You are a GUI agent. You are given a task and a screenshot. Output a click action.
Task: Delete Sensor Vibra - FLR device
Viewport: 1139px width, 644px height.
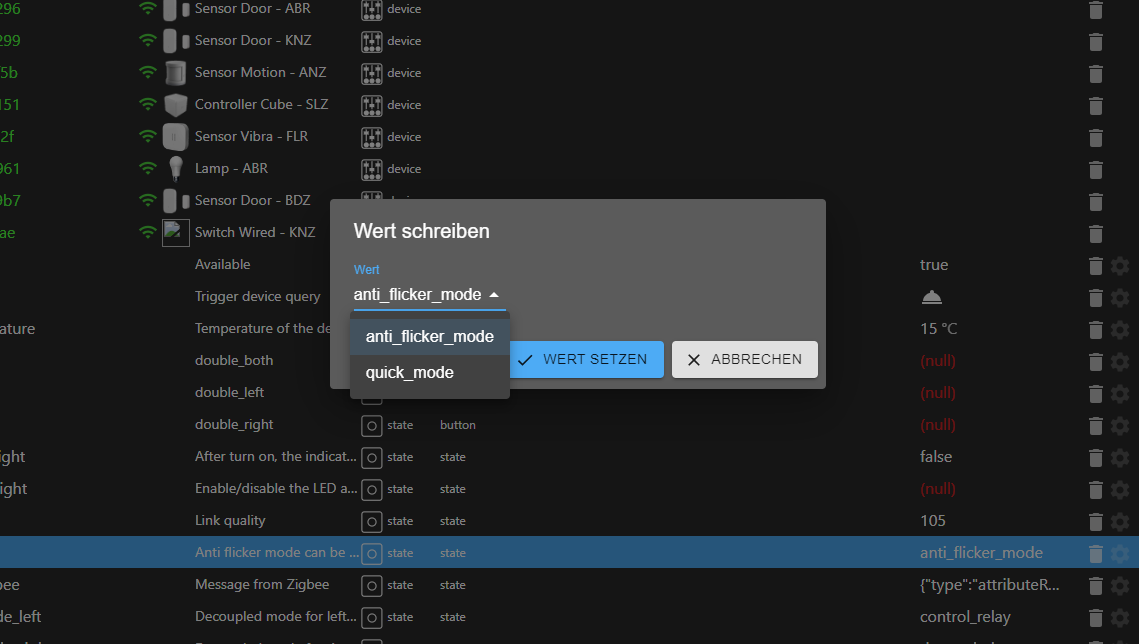coord(1096,137)
